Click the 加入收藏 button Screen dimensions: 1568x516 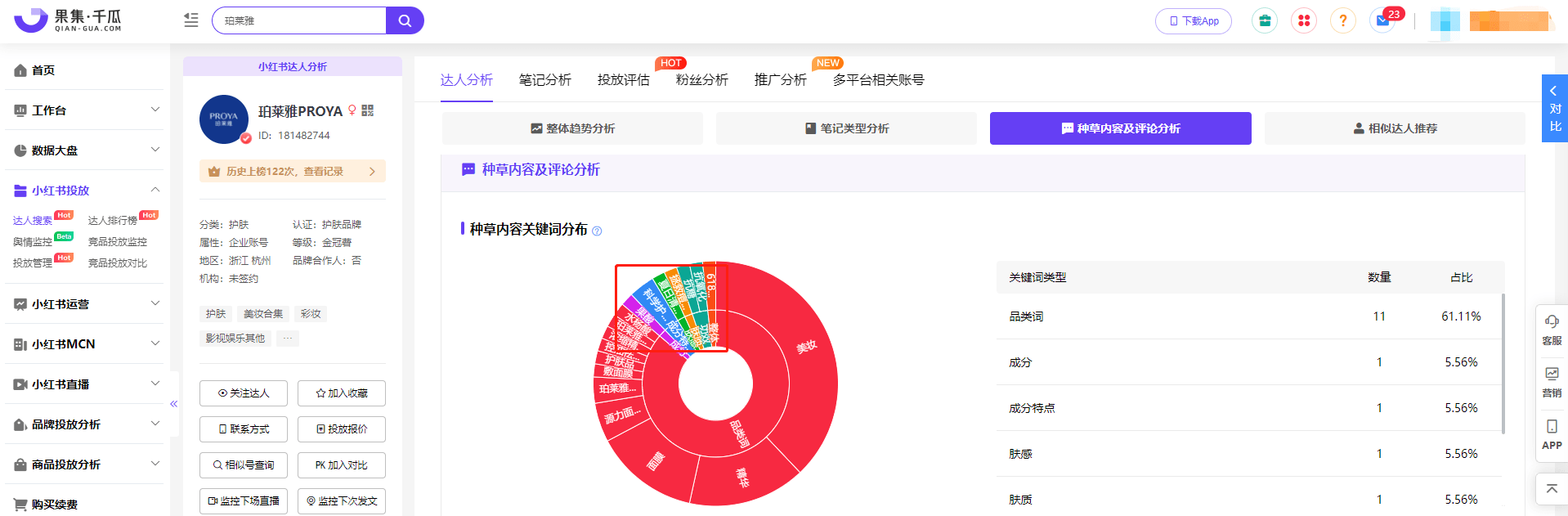[342, 393]
